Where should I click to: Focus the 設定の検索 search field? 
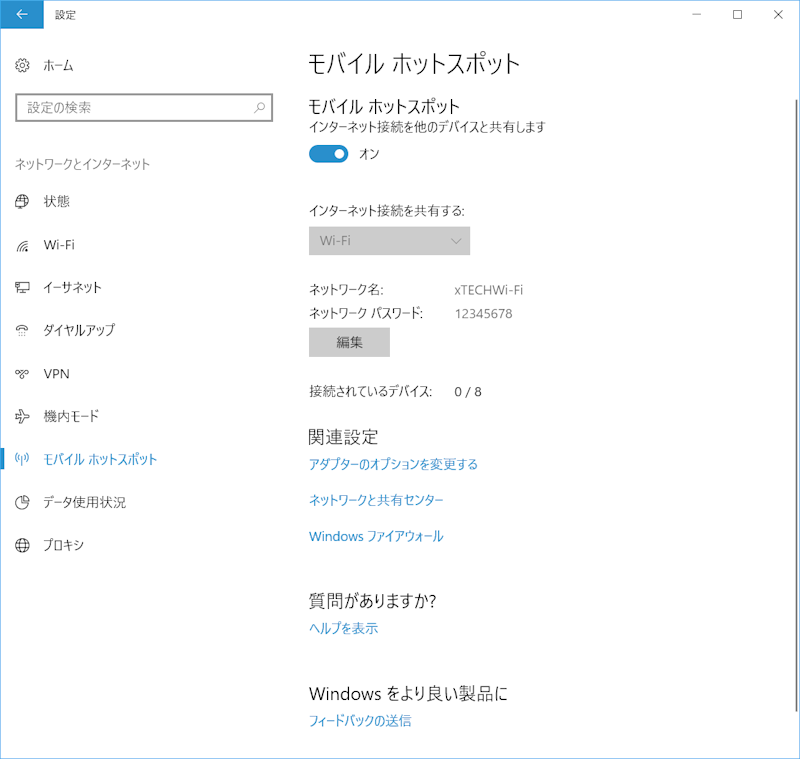click(135, 107)
